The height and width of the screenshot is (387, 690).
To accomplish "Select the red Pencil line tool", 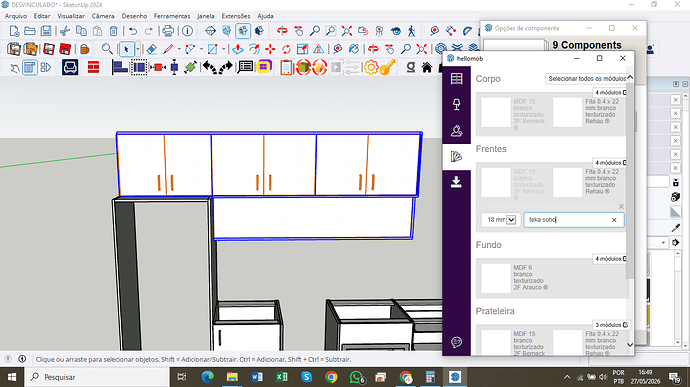I will point(168,49).
